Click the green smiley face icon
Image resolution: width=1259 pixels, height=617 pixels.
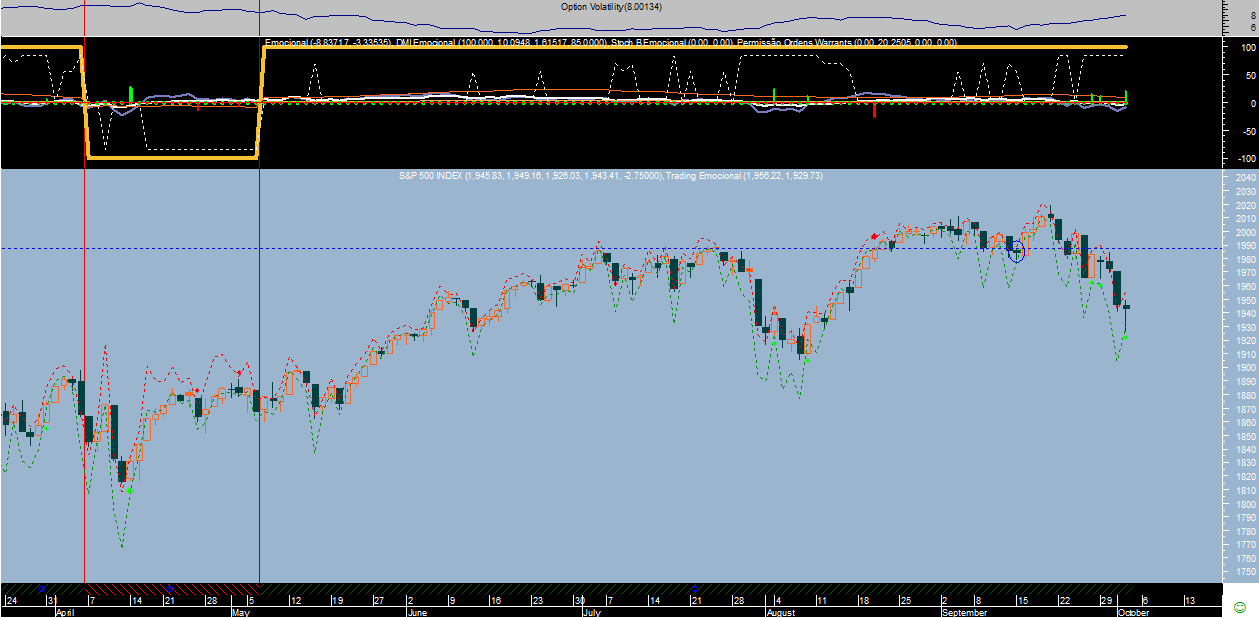tap(1239, 607)
